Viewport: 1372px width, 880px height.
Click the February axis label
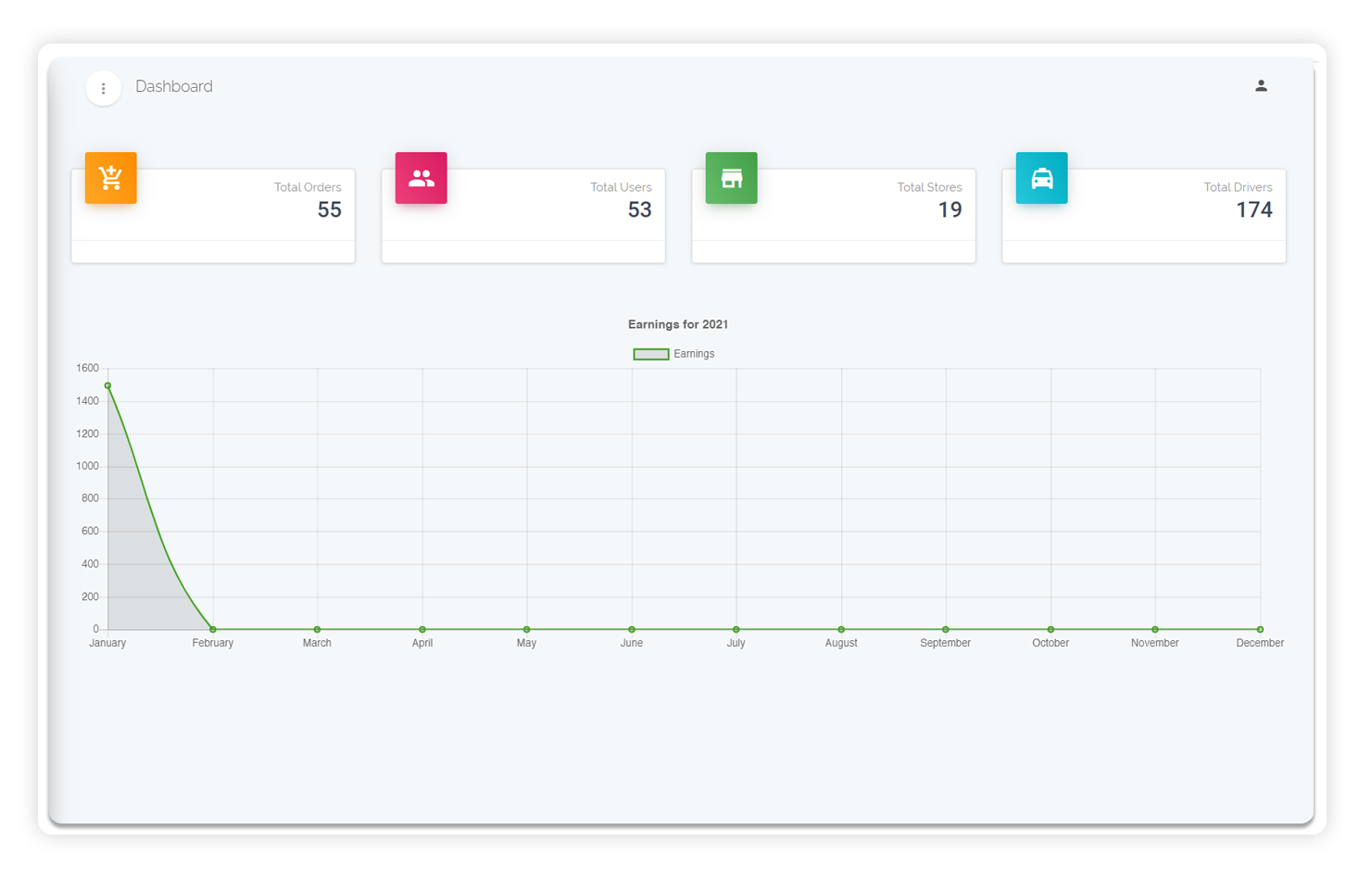213,643
